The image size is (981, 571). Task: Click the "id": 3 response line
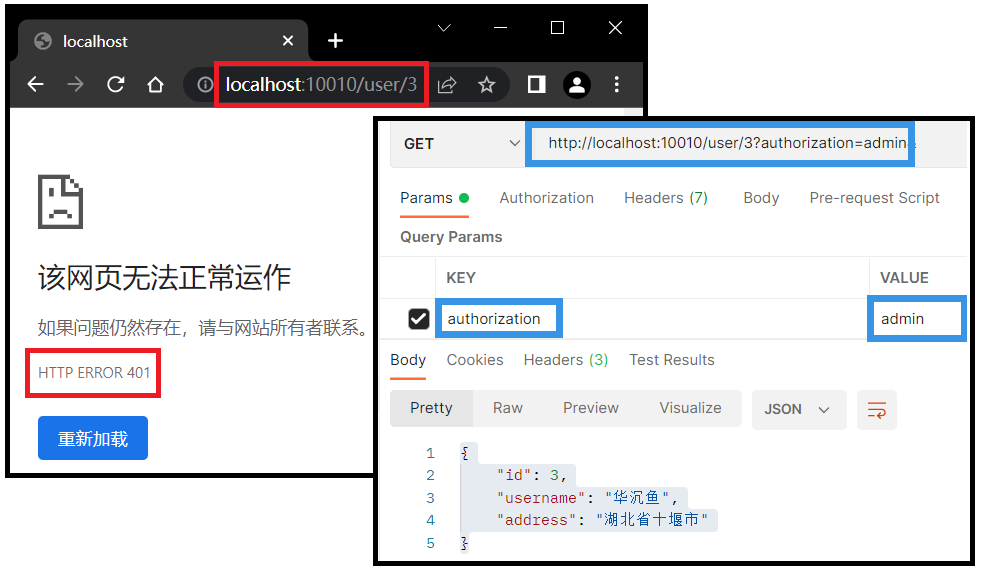point(531,475)
